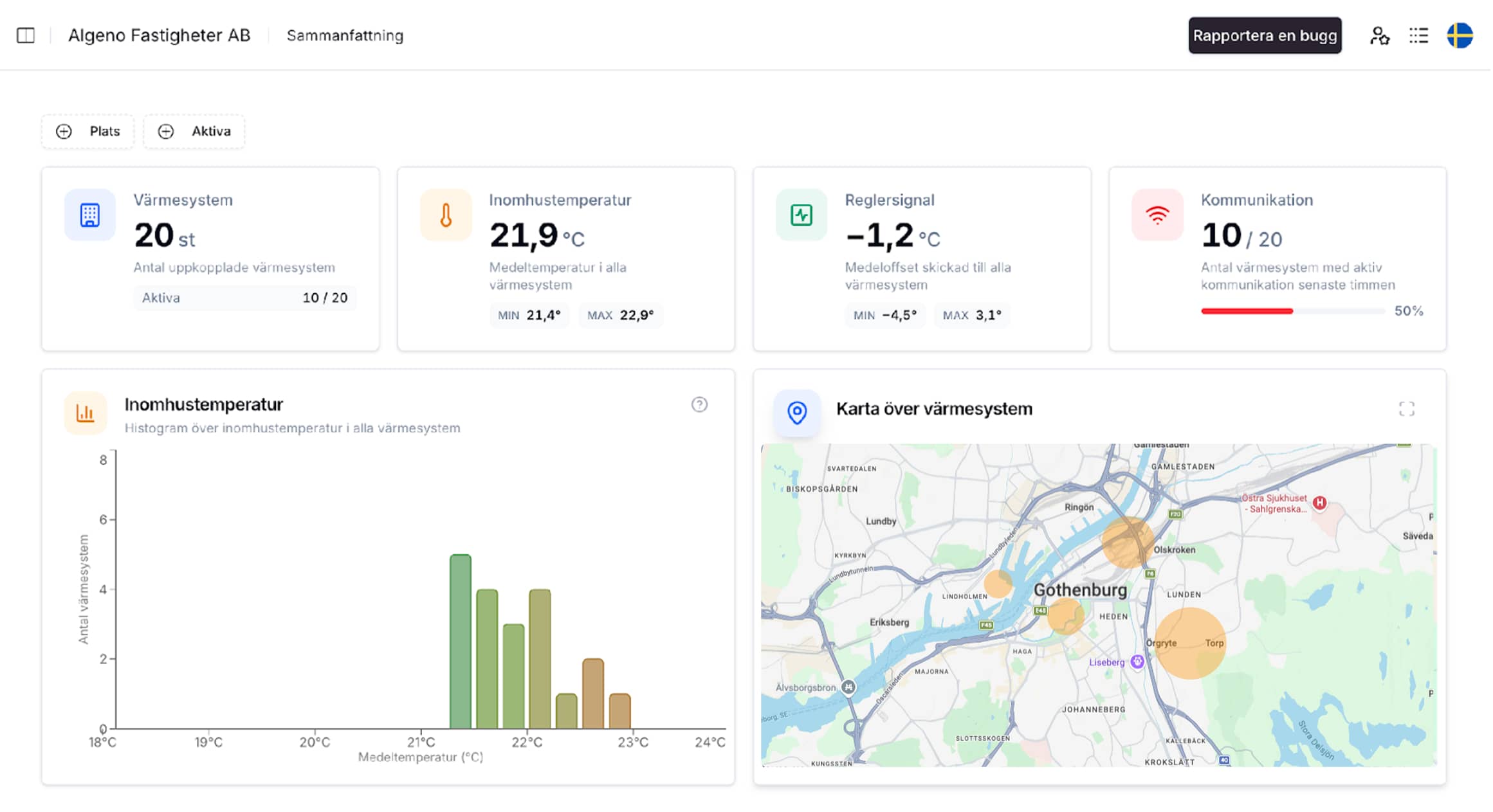Click the histogram help question icon
This screenshot has height=812, width=1493.
click(699, 404)
